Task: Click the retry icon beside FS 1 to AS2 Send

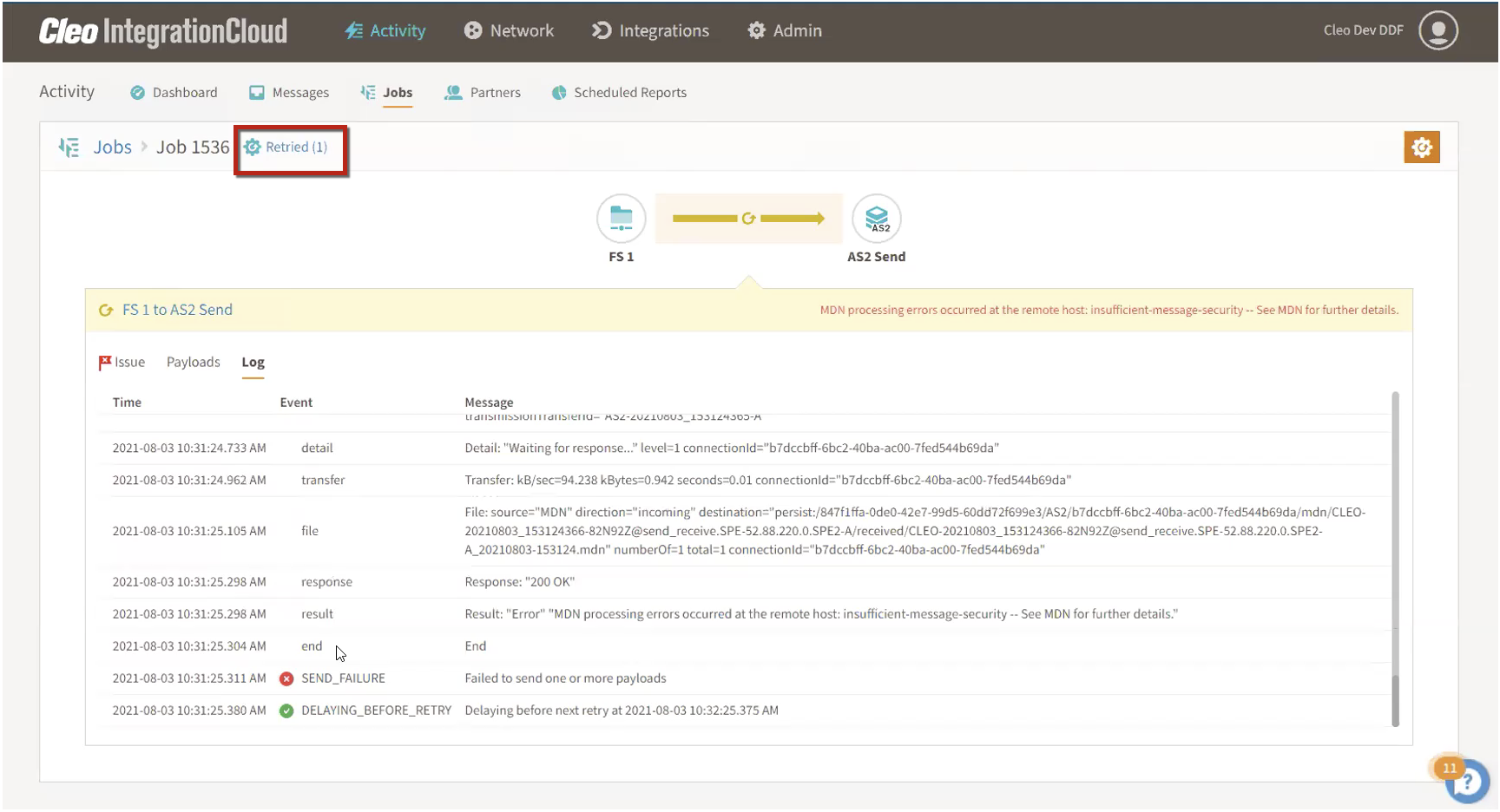Action: (106, 311)
